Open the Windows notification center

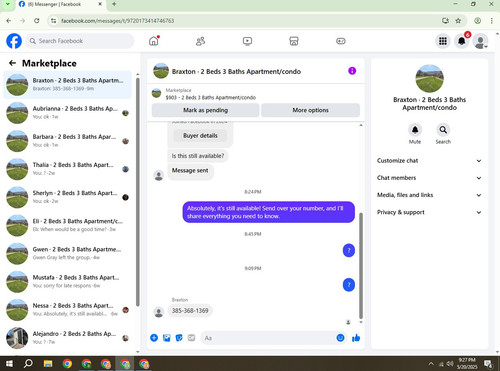[x=488, y=364]
